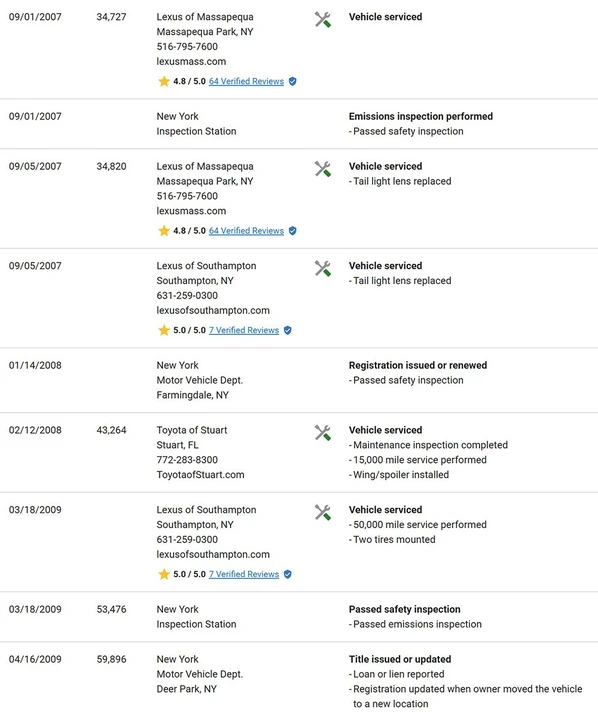Open 7 Verified Reviews link in 03/18/2009 entry
The width and height of the screenshot is (598, 720).
(x=244, y=574)
